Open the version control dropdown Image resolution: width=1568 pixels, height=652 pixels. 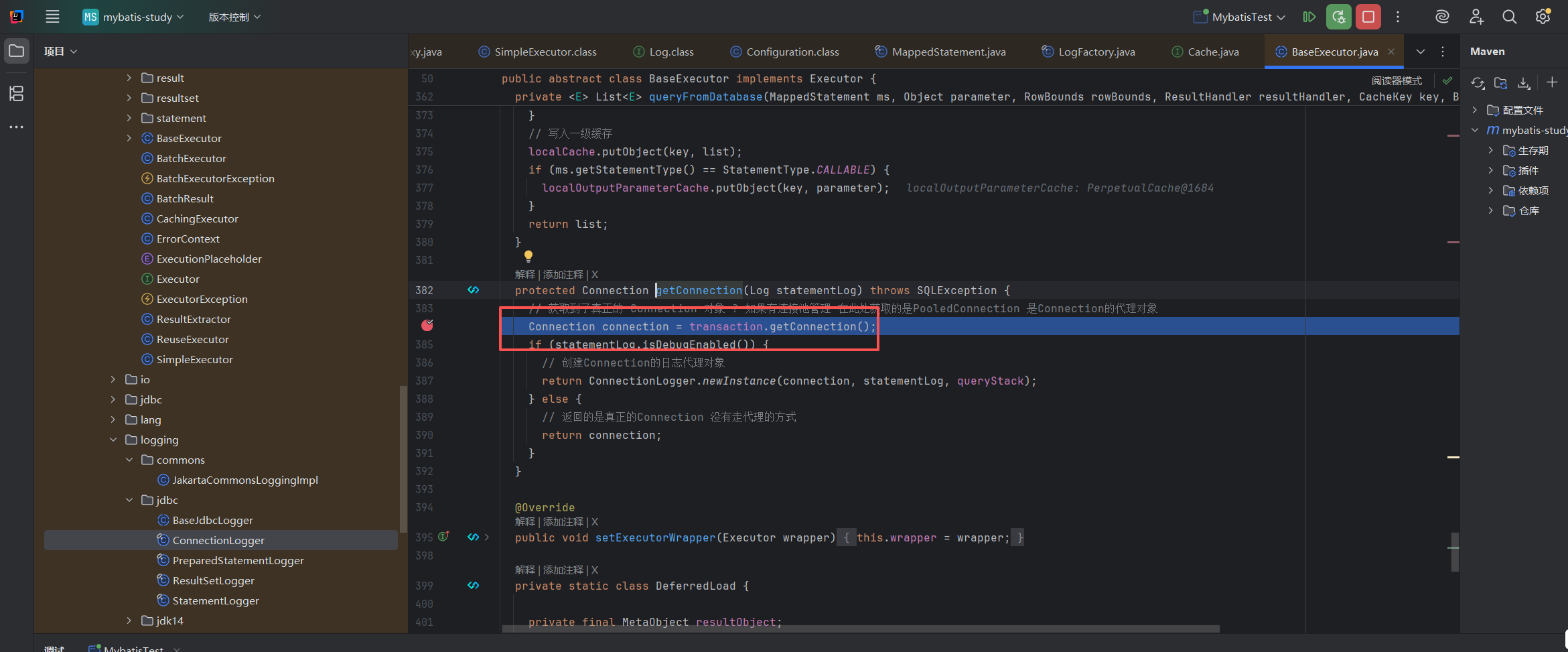[234, 17]
